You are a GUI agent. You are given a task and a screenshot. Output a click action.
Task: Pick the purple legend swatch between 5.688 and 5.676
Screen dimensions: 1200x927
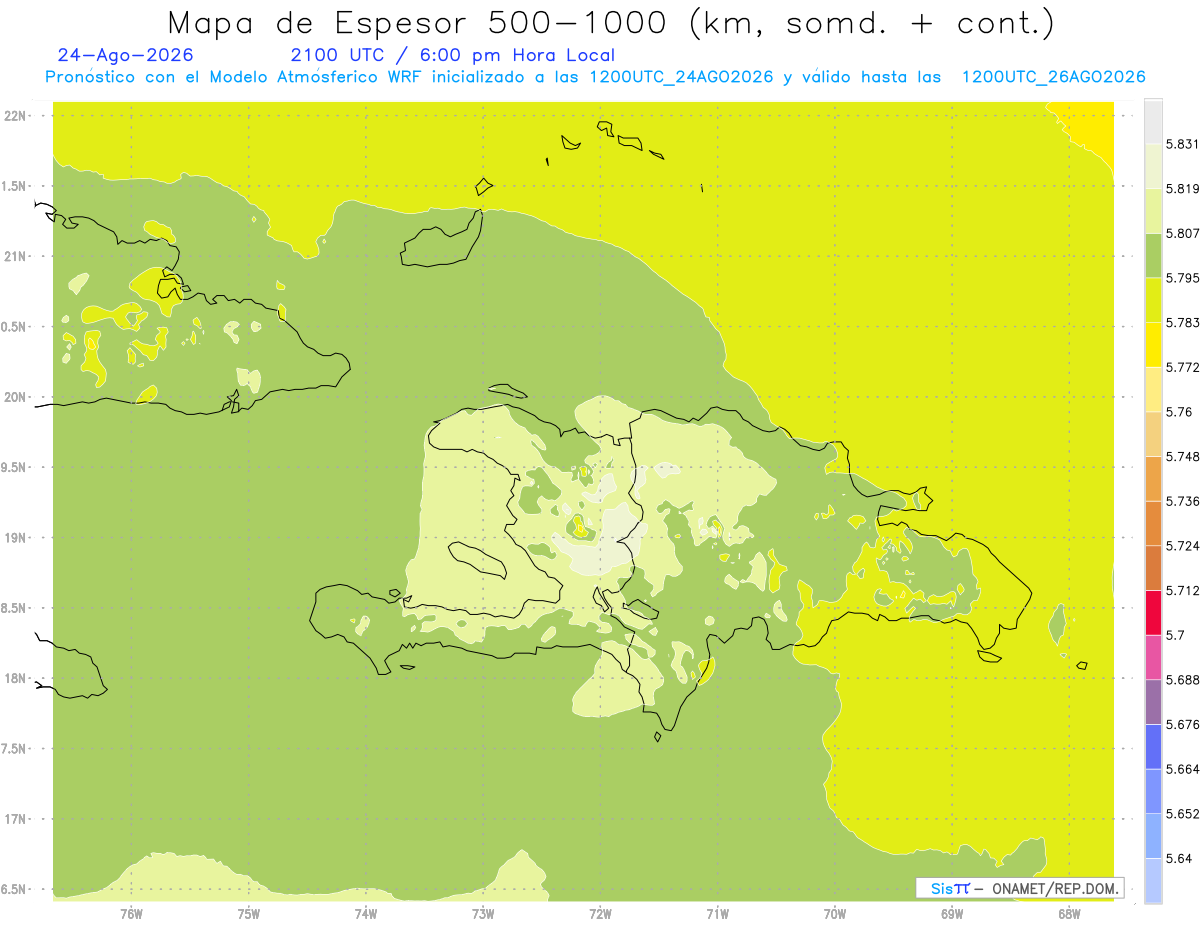(x=1153, y=702)
